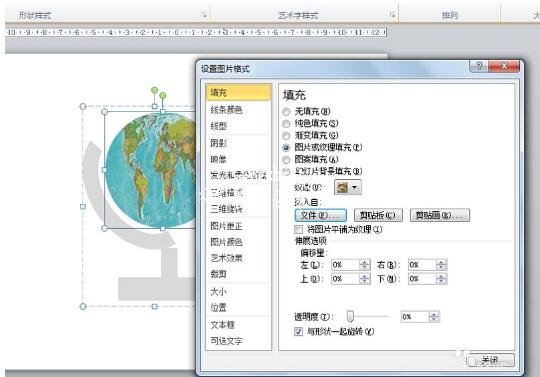Image resolution: width=540 pixels, height=377 pixels.
Task: Click the 上 offset input field
Action: pyautogui.click(x=345, y=279)
